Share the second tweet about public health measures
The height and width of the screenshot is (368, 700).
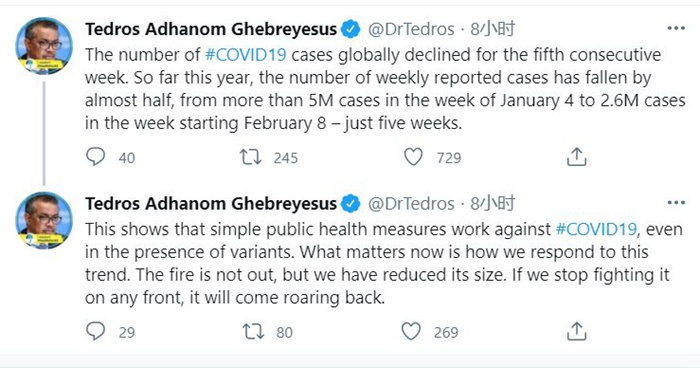(x=576, y=332)
